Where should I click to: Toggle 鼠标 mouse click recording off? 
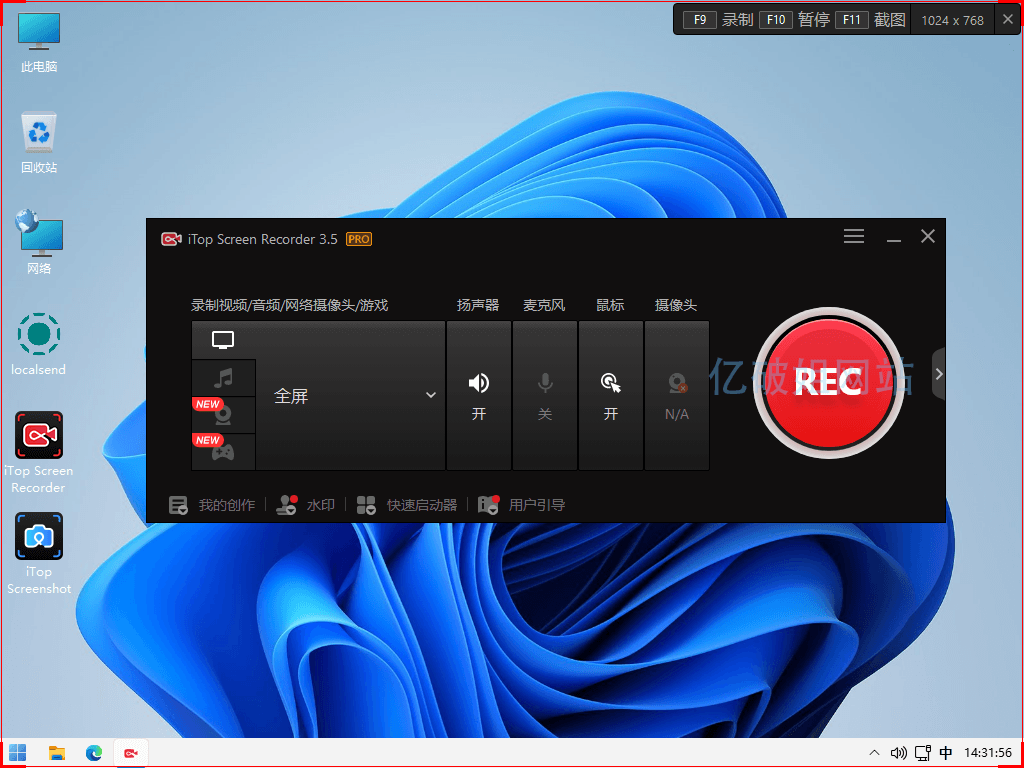coord(610,393)
